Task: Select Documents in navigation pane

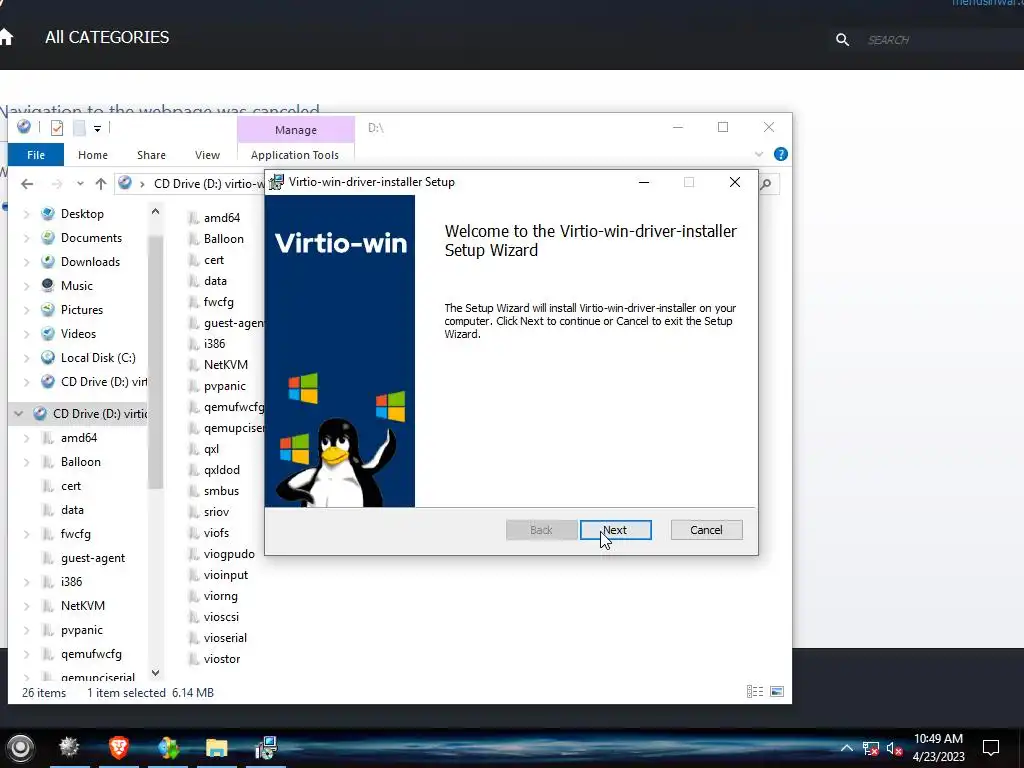Action: pyautogui.click(x=91, y=238)
